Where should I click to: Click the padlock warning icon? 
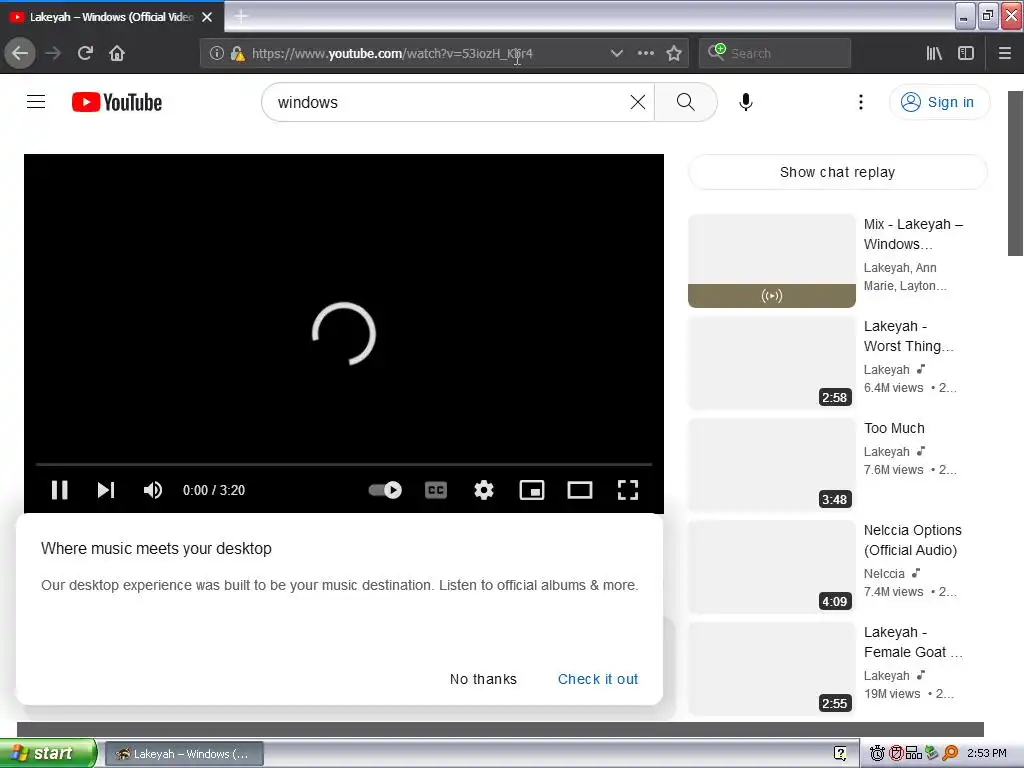(x=238, y=53)
